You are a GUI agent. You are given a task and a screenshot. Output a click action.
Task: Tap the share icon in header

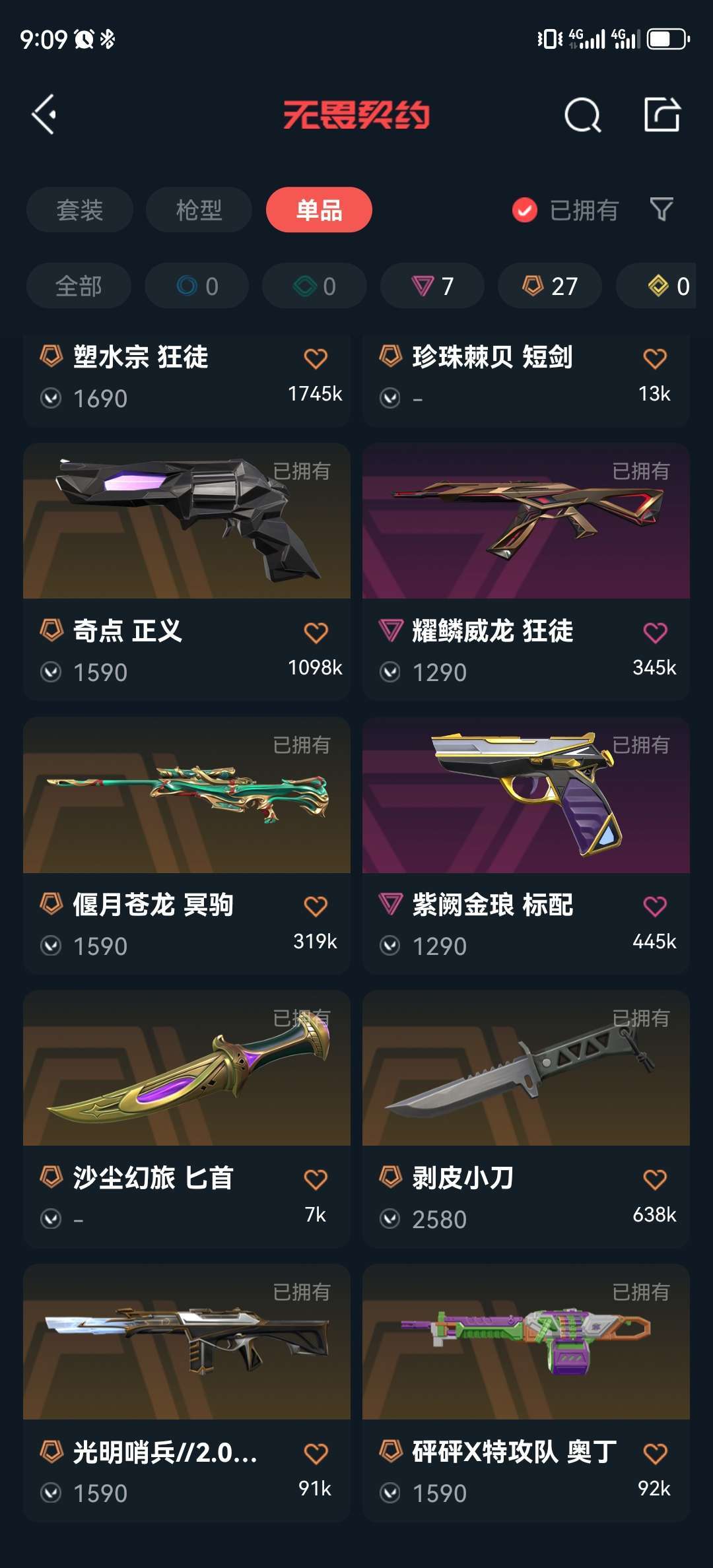click(662, 115)
